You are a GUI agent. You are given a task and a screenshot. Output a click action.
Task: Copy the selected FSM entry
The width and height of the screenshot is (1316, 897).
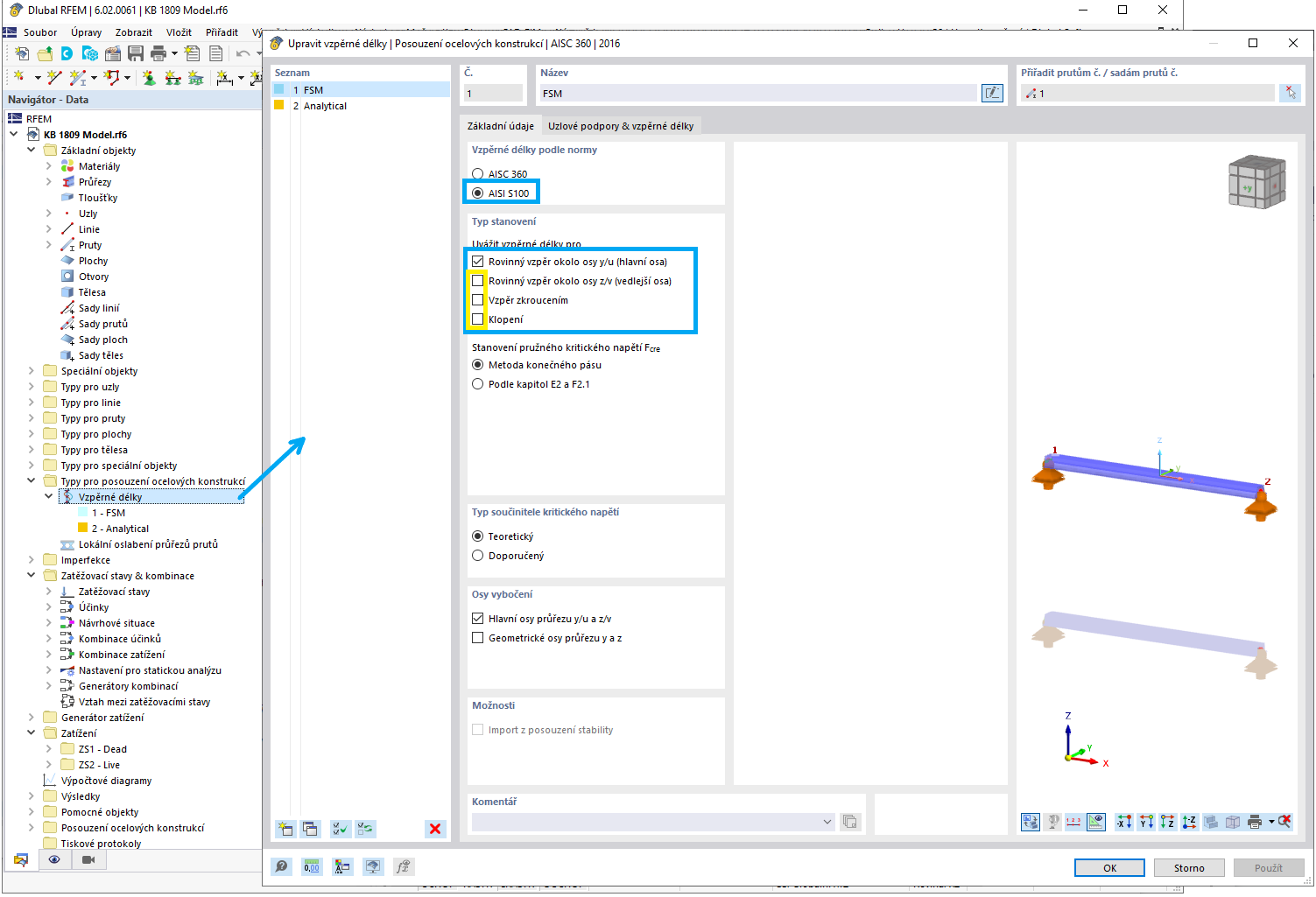coord(311,829)
